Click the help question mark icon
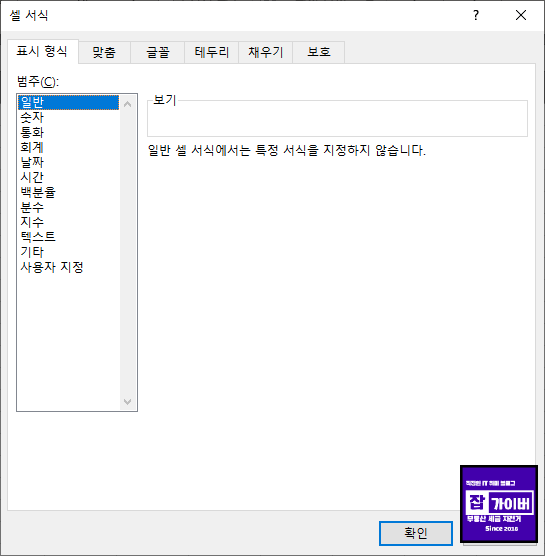 tap(476, 15)
